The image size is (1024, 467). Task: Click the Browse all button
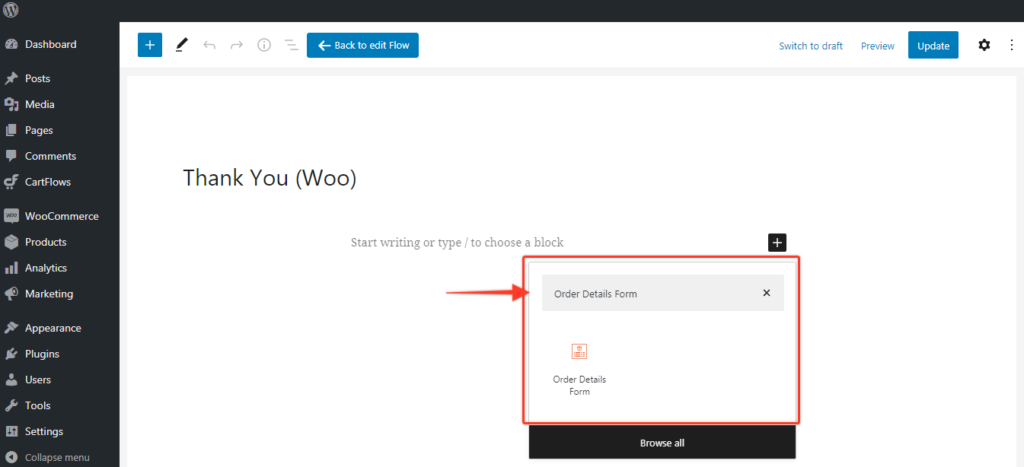pyautogui.click(x=662, y=443)
